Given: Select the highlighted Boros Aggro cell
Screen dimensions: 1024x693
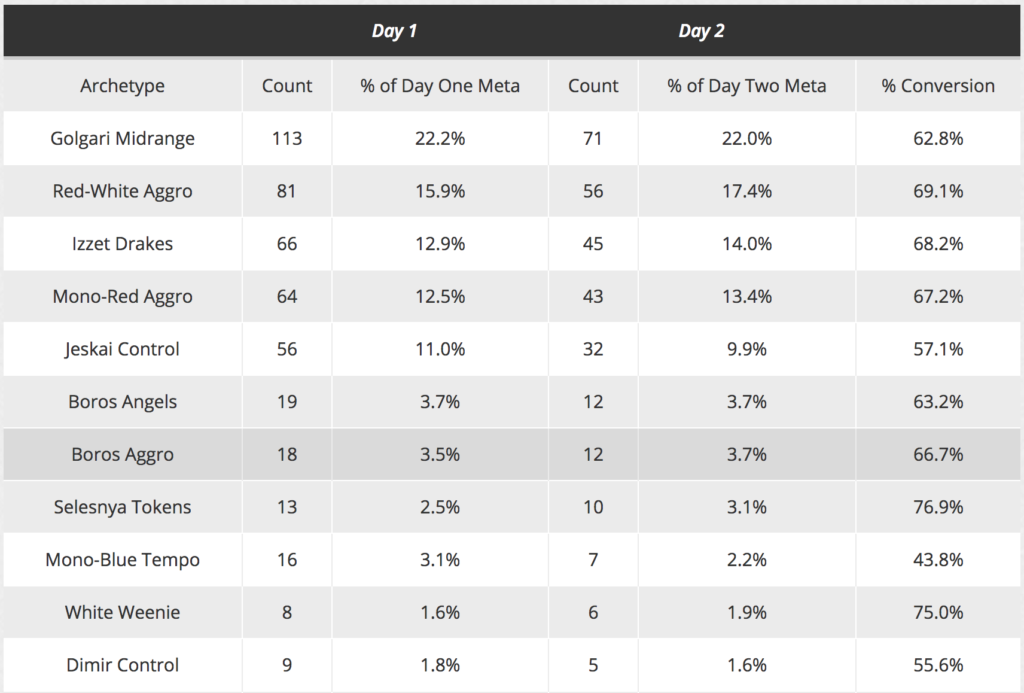Looking at the screenshot, I should [122, 455].
